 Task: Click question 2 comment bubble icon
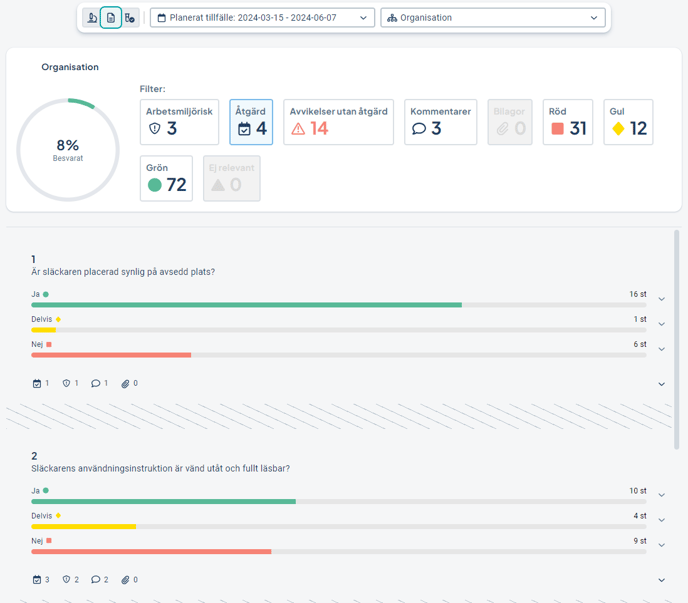click(96, 579)
